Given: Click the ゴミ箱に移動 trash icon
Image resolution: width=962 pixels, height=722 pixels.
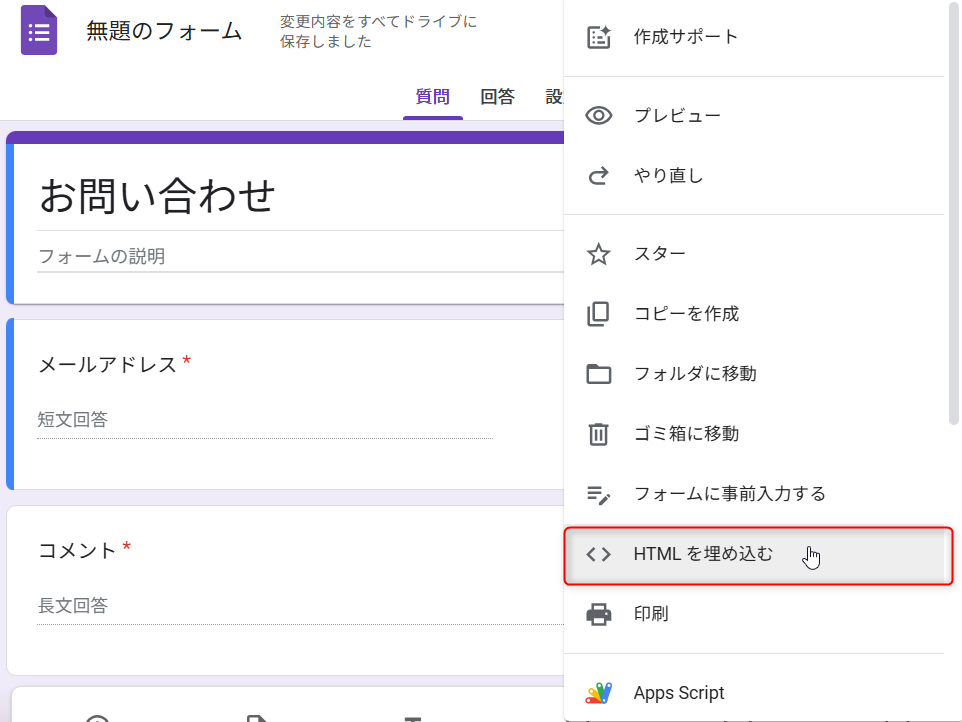Looking at the screenshot, I should (599, 434).
